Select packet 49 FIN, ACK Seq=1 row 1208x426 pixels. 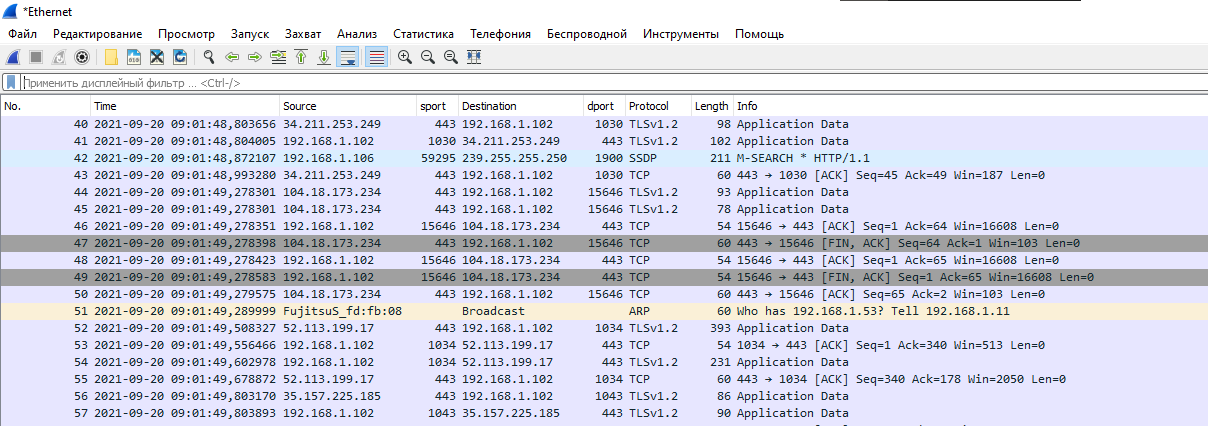(x=604, y=277)
